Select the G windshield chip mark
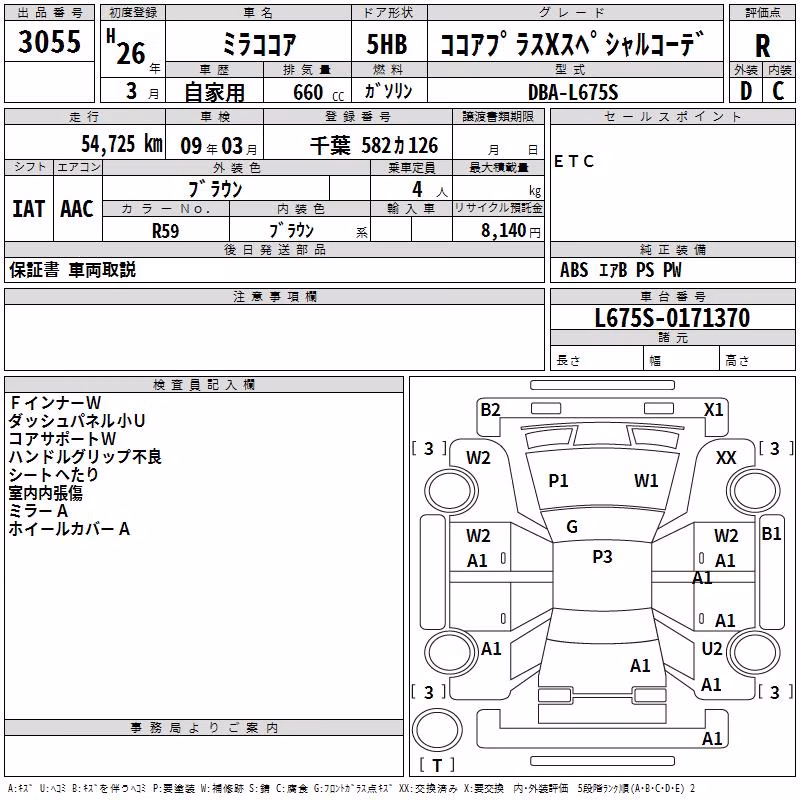This screenshot has height=800, width=800. click(572, 527)
